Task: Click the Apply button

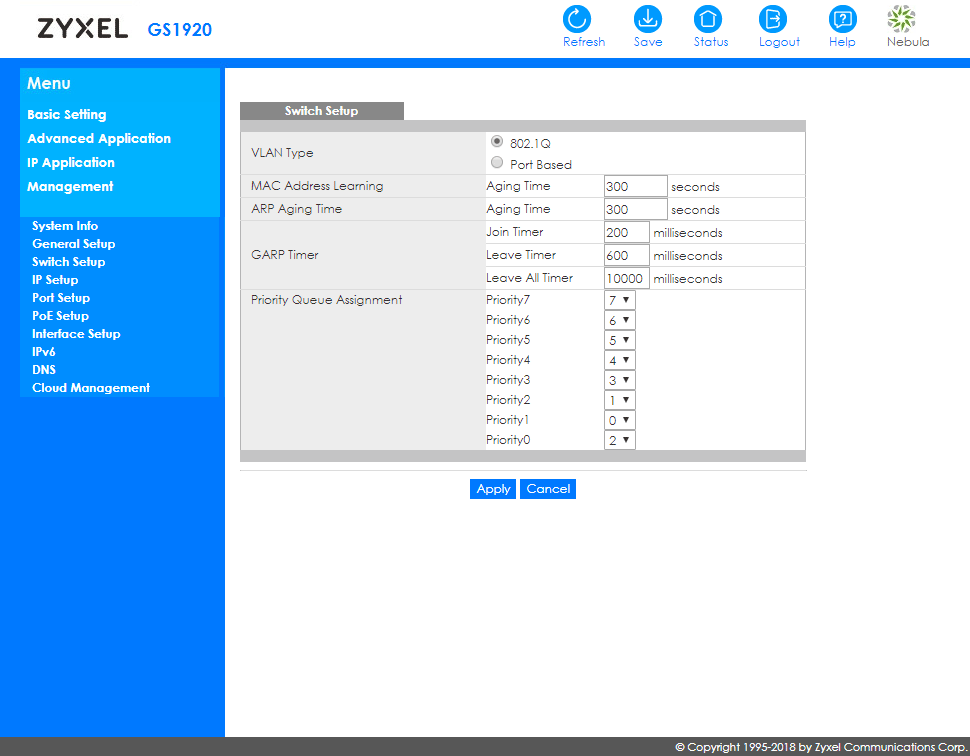Action: tap(493, 489)
